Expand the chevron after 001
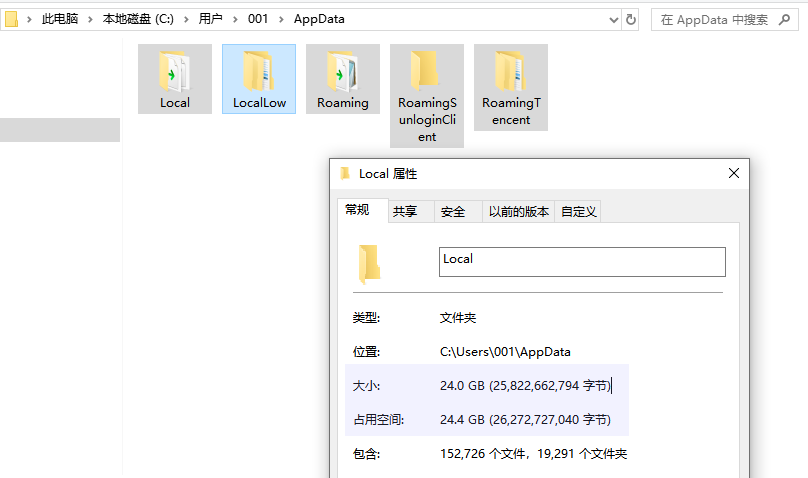Viewport: 808px width, 478px height. coord(281,20)
